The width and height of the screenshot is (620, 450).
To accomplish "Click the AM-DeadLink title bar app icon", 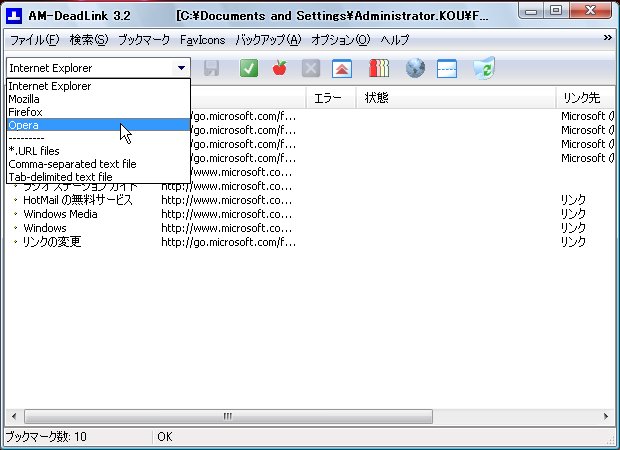I will [x=14, y=15].
